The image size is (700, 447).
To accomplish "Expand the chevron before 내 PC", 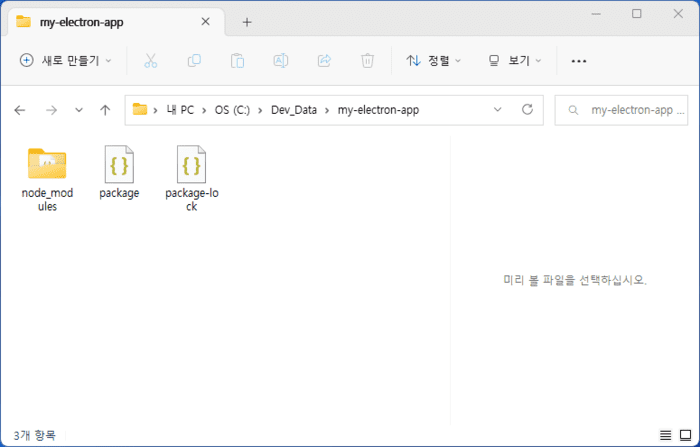I will pyautogui.click(x=155, y=110).
